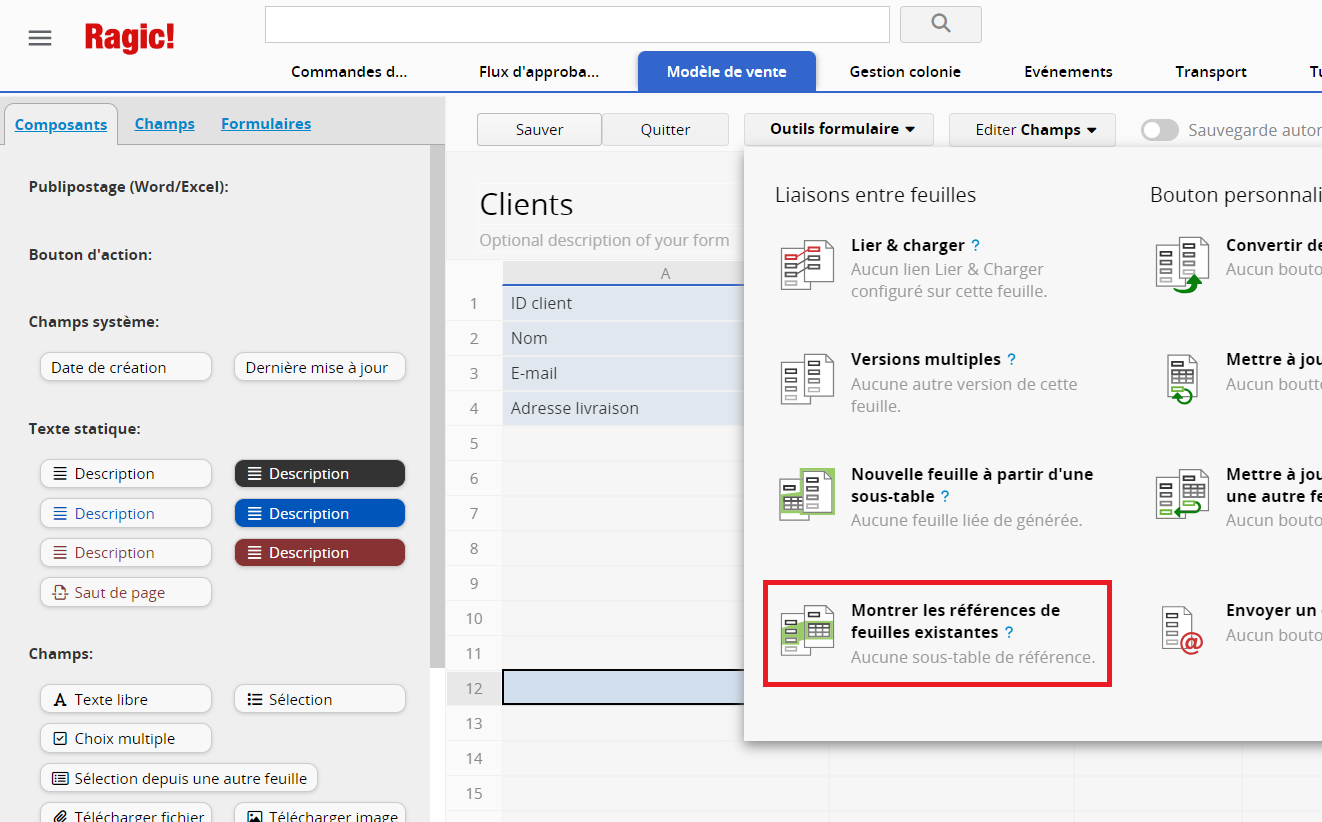Switch to the Champs tab

(164, 124)
